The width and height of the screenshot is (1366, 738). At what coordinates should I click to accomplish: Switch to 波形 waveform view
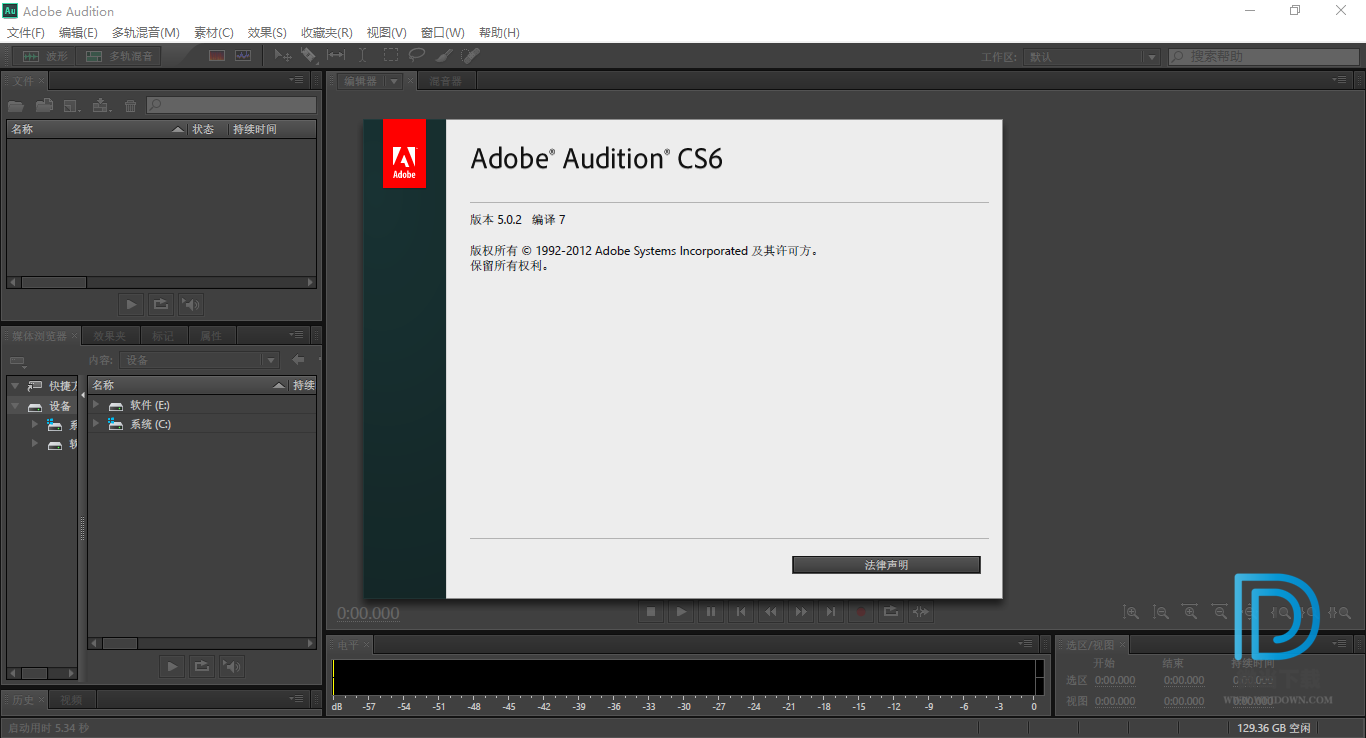[44, 57]
